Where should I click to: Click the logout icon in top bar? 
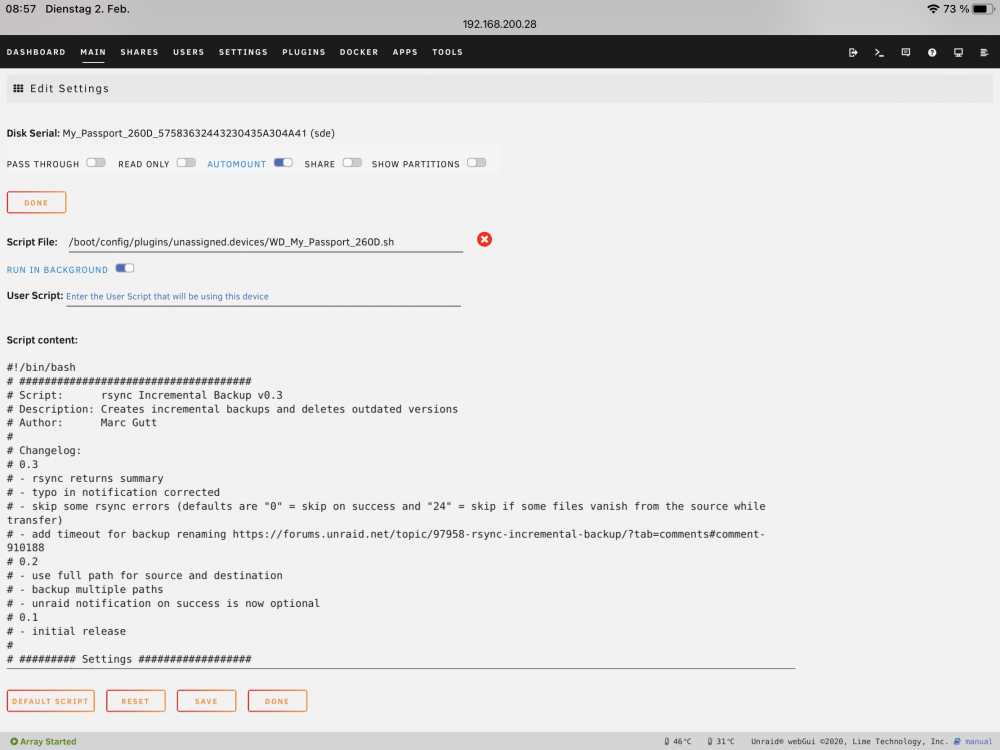tap(853, 52)
